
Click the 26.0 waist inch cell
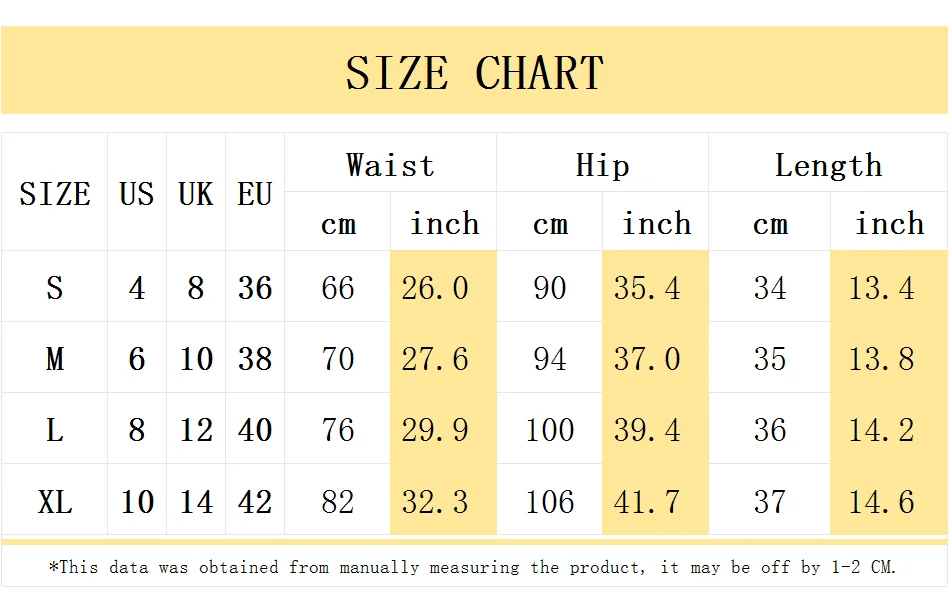(x=443, y=286)
